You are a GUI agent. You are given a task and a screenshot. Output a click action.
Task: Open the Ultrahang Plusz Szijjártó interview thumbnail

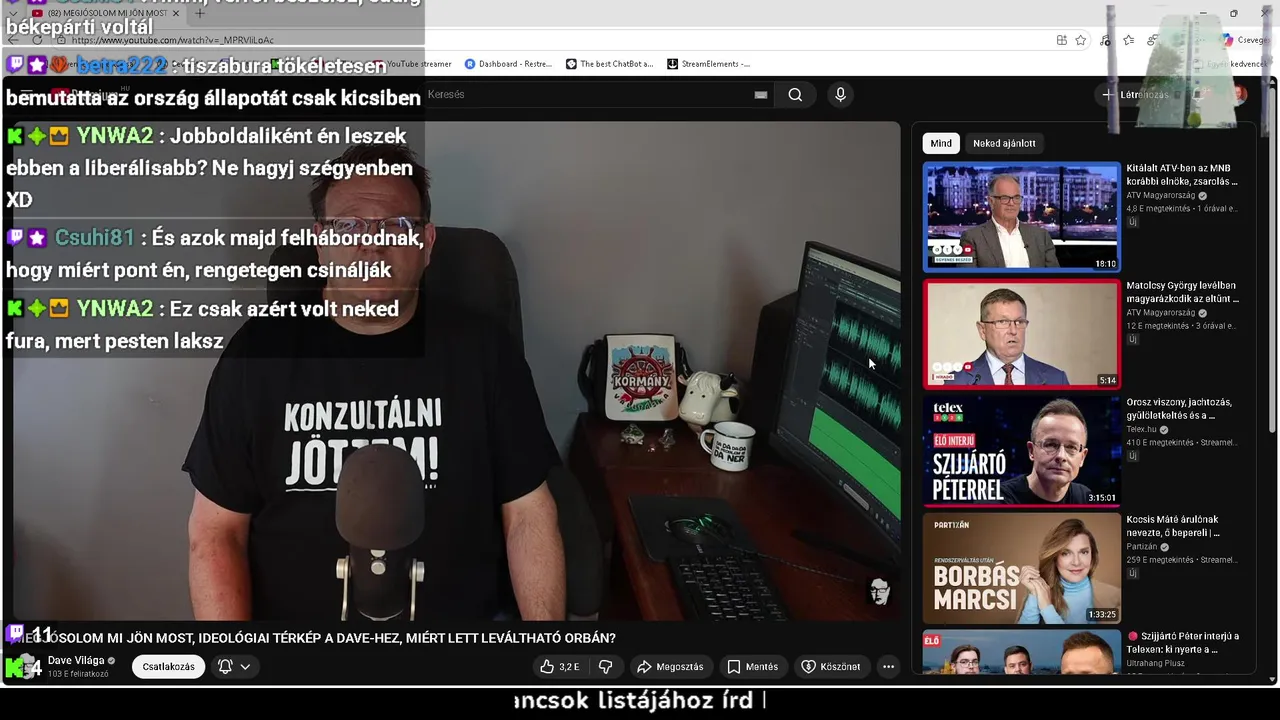1021,653
